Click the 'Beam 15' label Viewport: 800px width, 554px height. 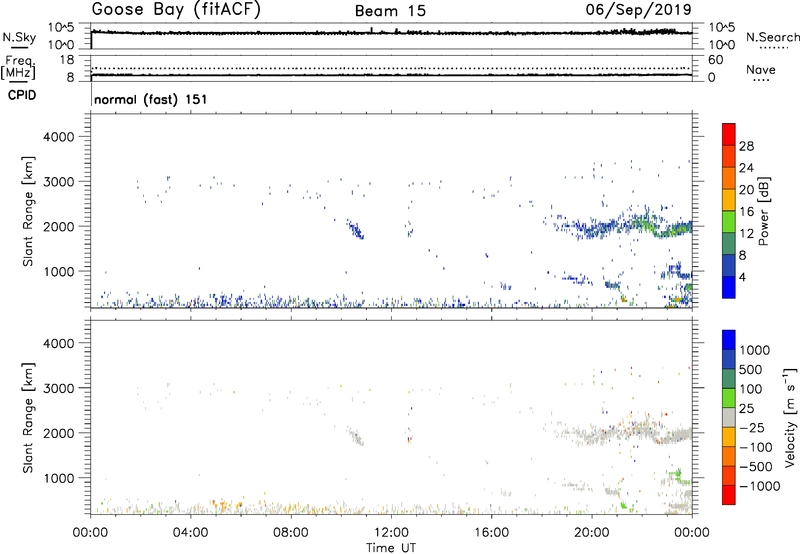[x=390, y=11]
